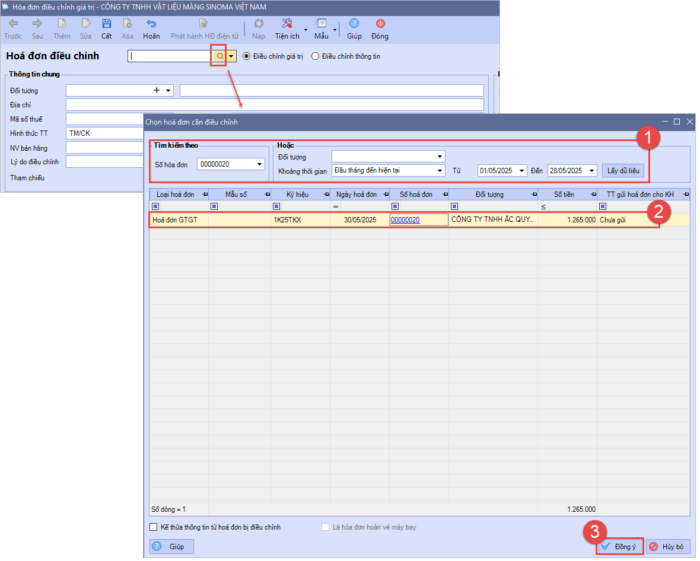
Task: Open the Khoảng thời gian dropdown
Action: 440,170
